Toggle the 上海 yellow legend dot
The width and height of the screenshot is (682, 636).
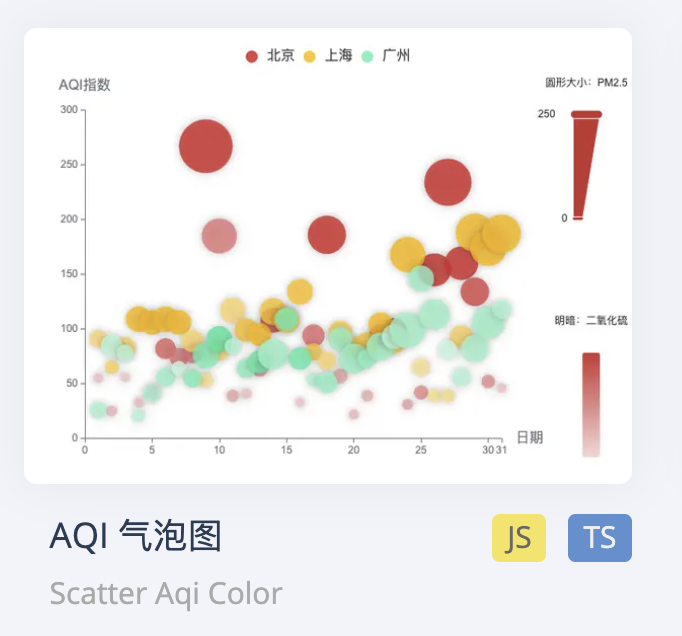coord(310,56)
